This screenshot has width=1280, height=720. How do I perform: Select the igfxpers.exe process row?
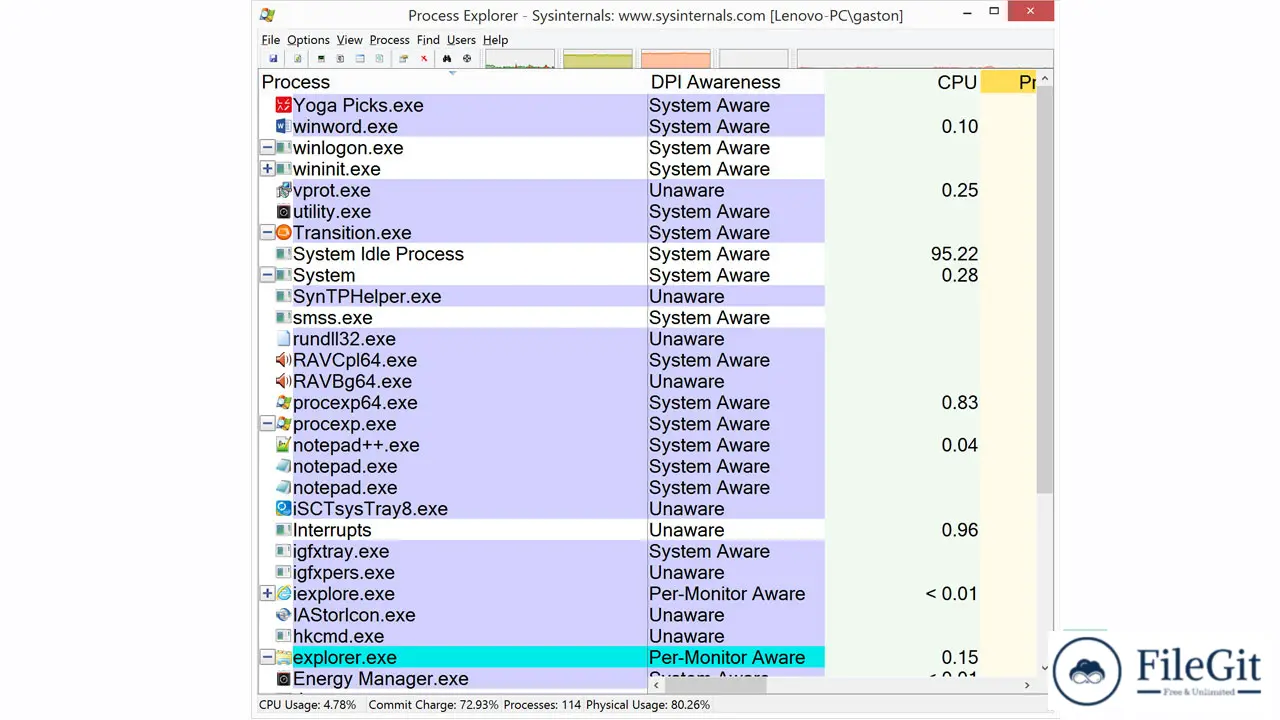tap(647, 572)
